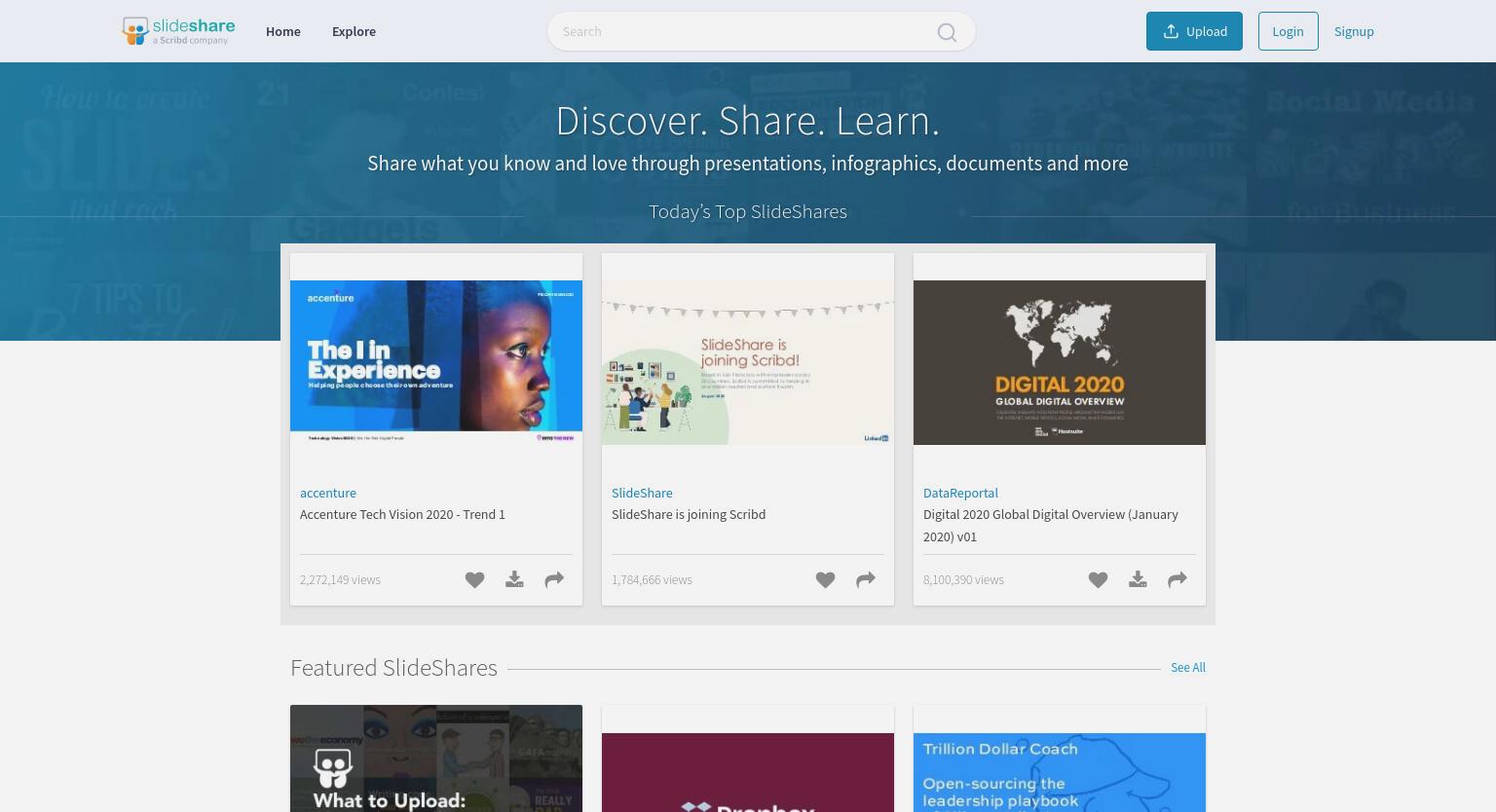The height and width of the screenshot is (812, 1496).
Task: Click the Discover. Share. Learn. headline
Action: (x=748, y=121)
